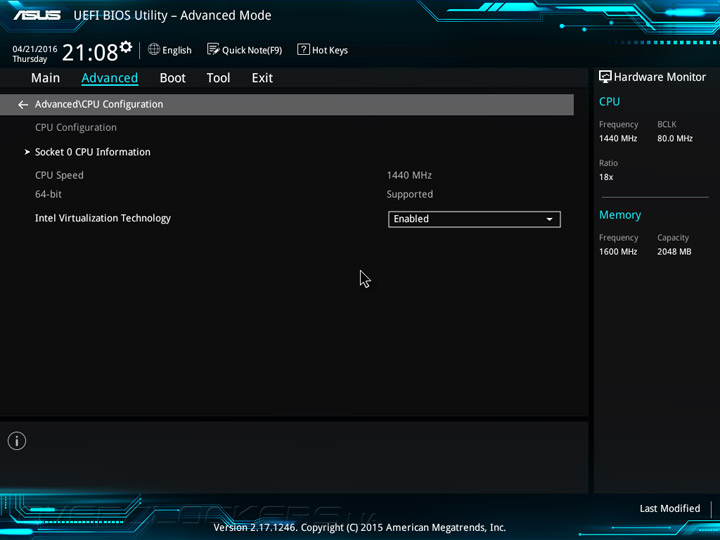Click the CPU heading in Hardware Monitor
This screenshot has width=720, height=540.
tap(609, 101)
